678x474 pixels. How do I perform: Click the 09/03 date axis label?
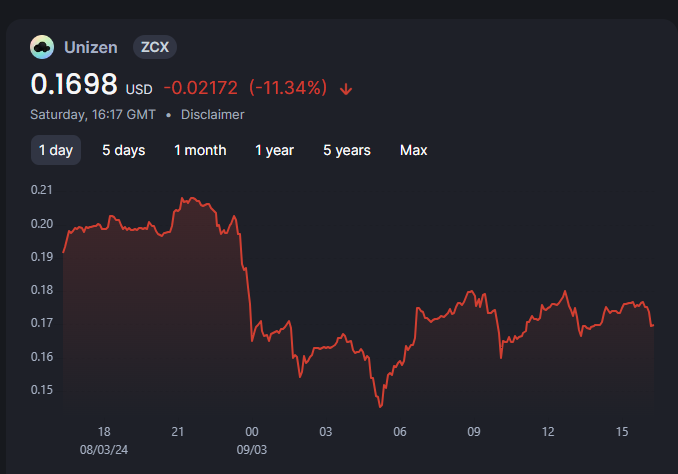tap(251, 449)
